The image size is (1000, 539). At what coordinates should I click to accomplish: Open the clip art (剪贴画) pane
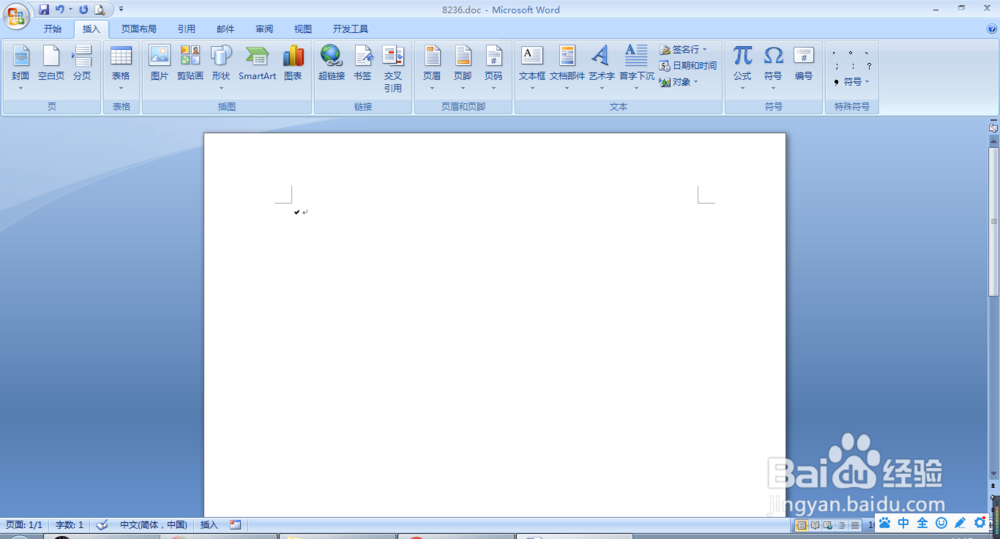[190, 63]
